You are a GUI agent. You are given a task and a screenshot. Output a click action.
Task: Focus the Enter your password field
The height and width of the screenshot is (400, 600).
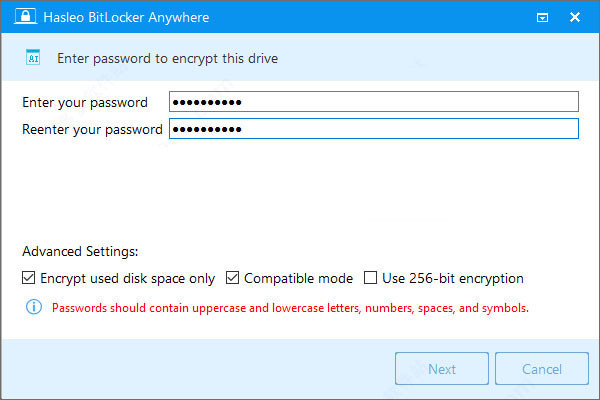(x=374, y=102)
